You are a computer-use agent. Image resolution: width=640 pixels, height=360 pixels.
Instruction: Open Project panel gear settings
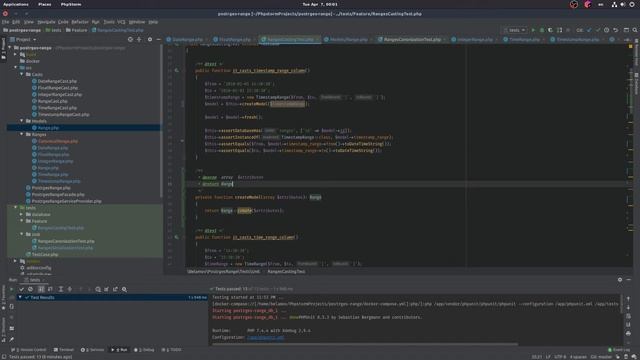(x=150, y=40)
